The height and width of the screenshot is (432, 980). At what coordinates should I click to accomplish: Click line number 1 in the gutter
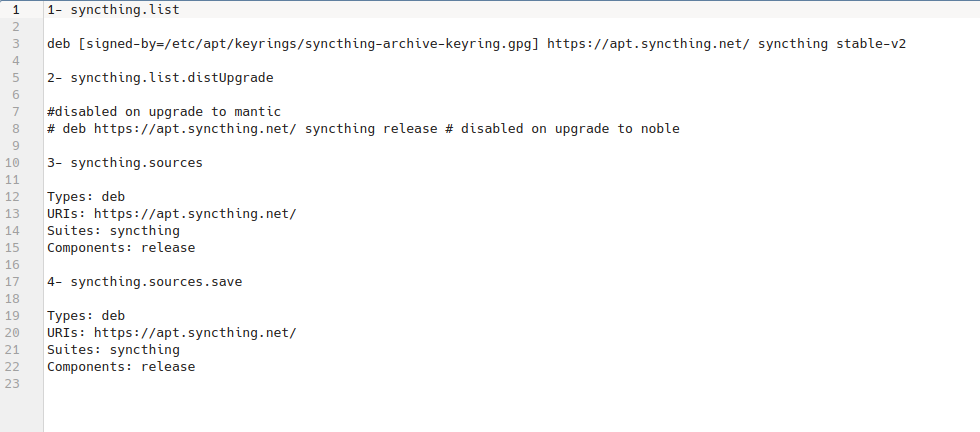tap(16, 10)
